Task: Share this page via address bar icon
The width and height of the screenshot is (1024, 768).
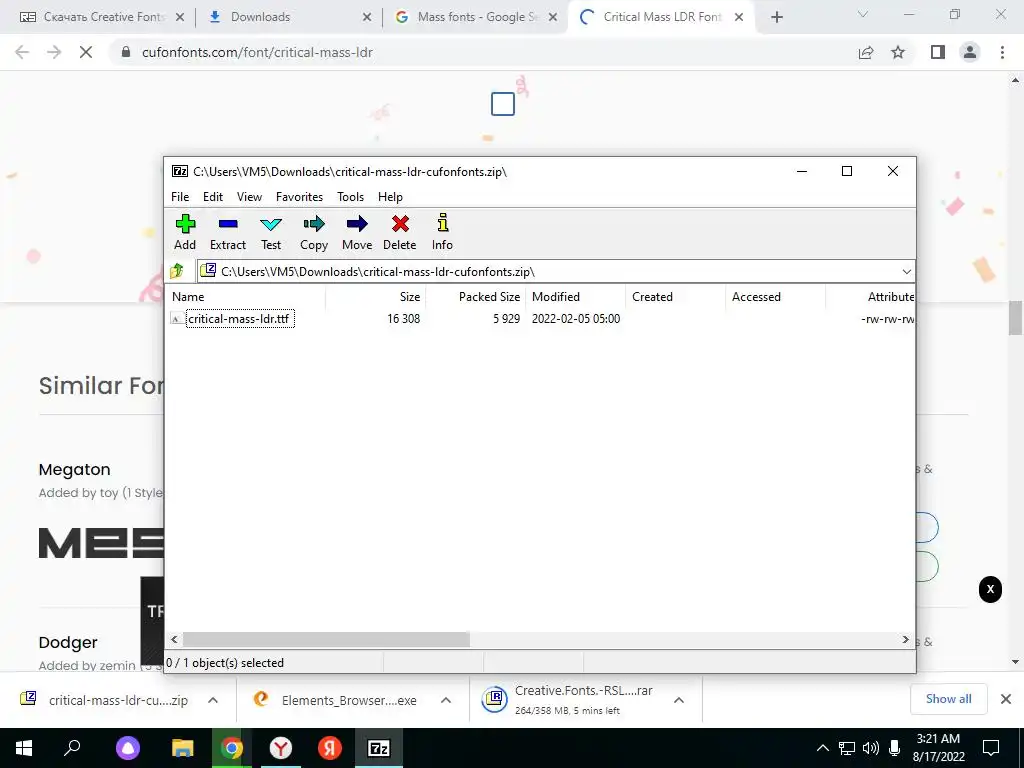Action: 866,52
